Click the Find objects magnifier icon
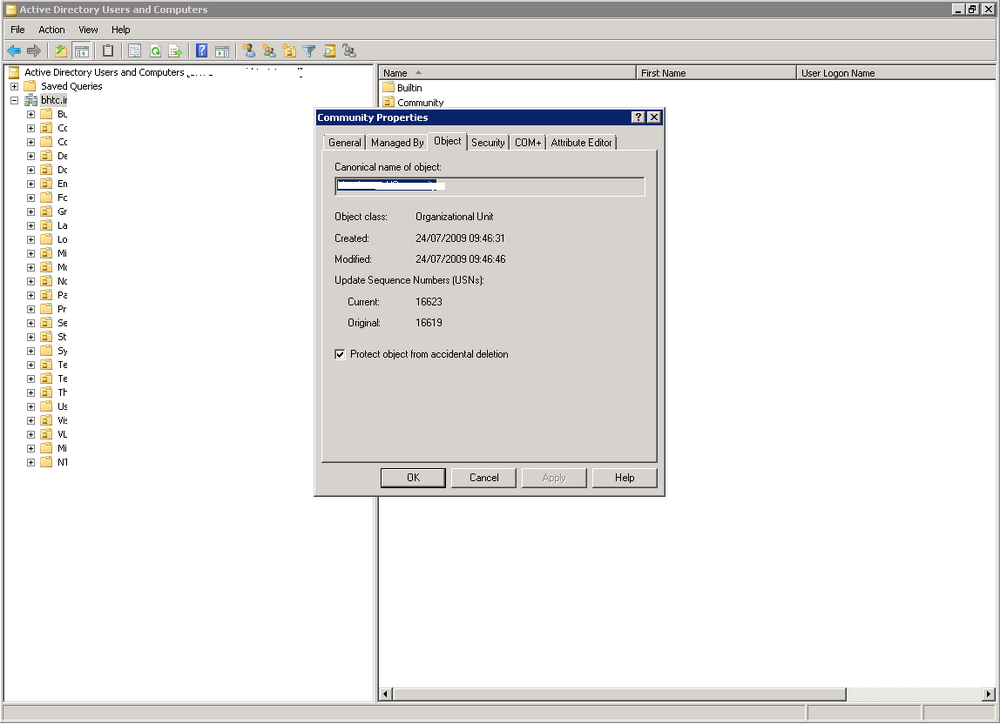Image resolution: width=1000 pixels, height=724 pixels. 330,51
